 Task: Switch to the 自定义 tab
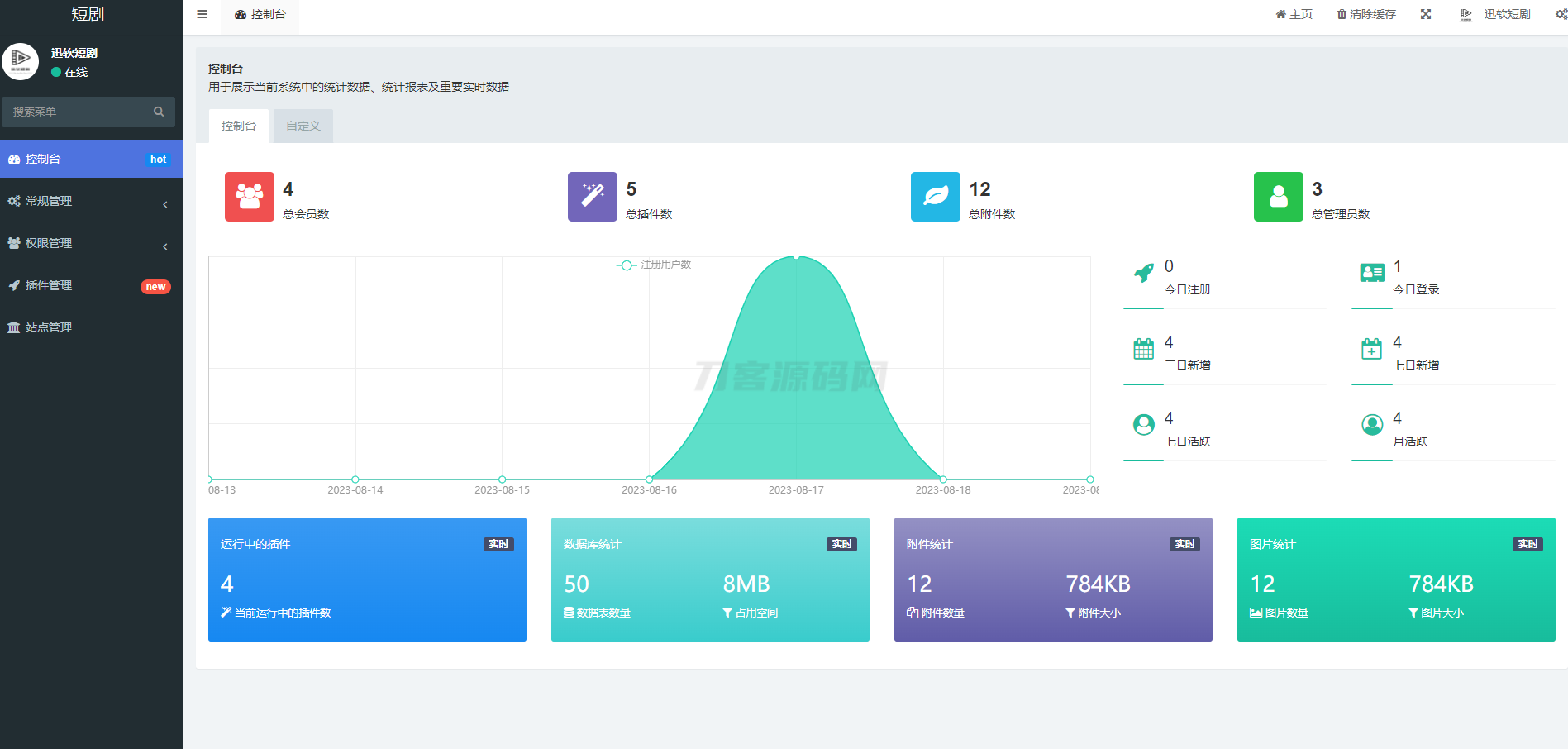303,125
